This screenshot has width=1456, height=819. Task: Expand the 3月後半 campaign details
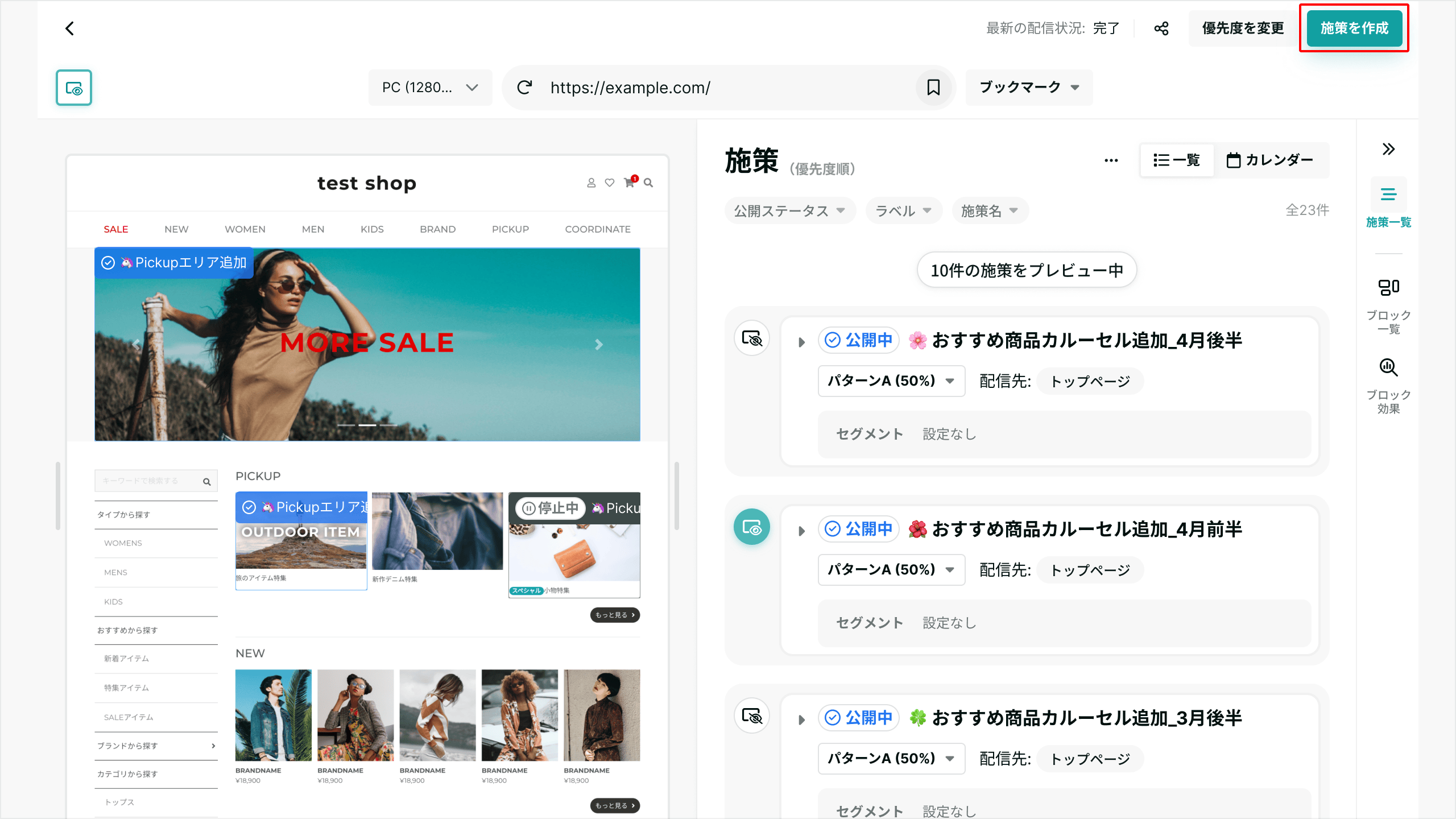[x=802, y=720]
